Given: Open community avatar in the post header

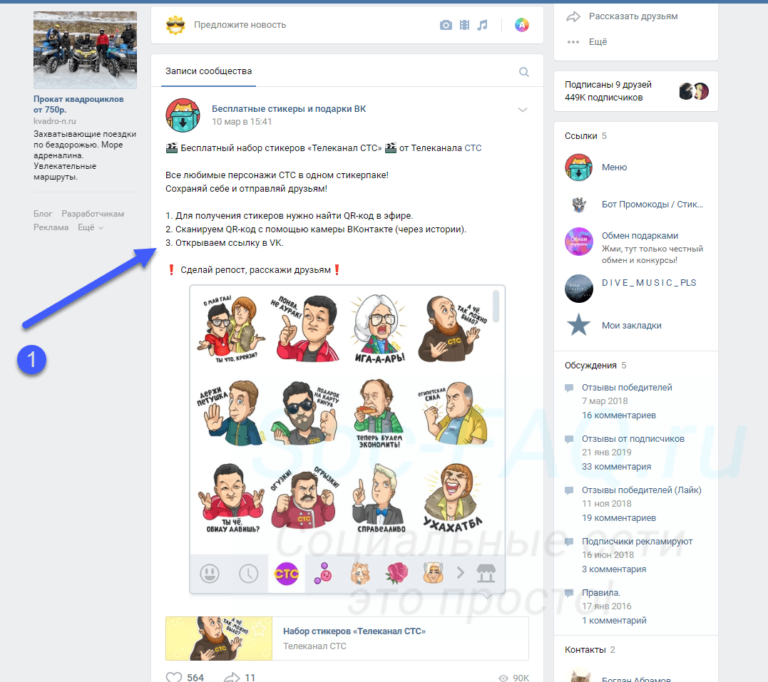Looking at the screenshot, I should pos(183,115).
